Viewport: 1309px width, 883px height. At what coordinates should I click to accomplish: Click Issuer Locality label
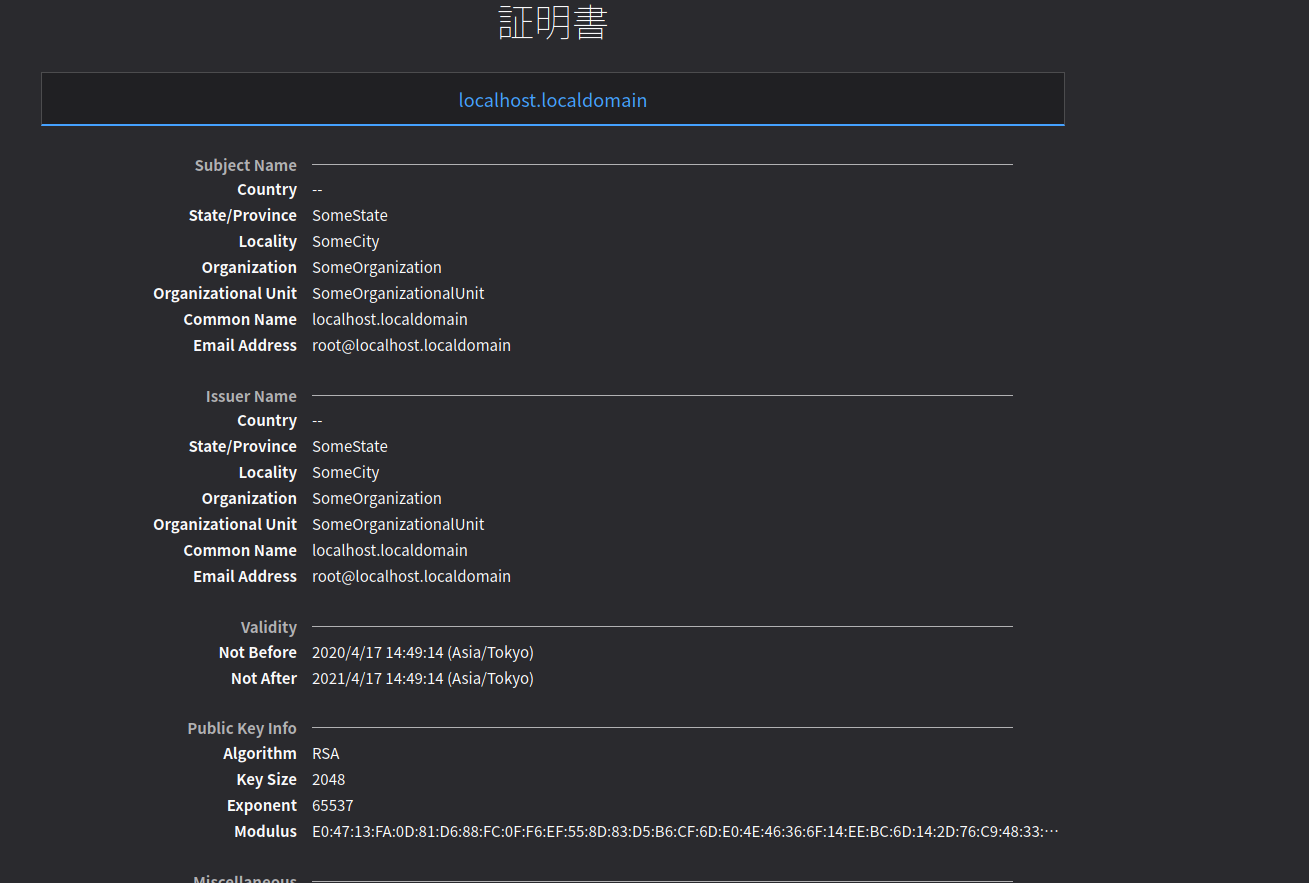268,473
